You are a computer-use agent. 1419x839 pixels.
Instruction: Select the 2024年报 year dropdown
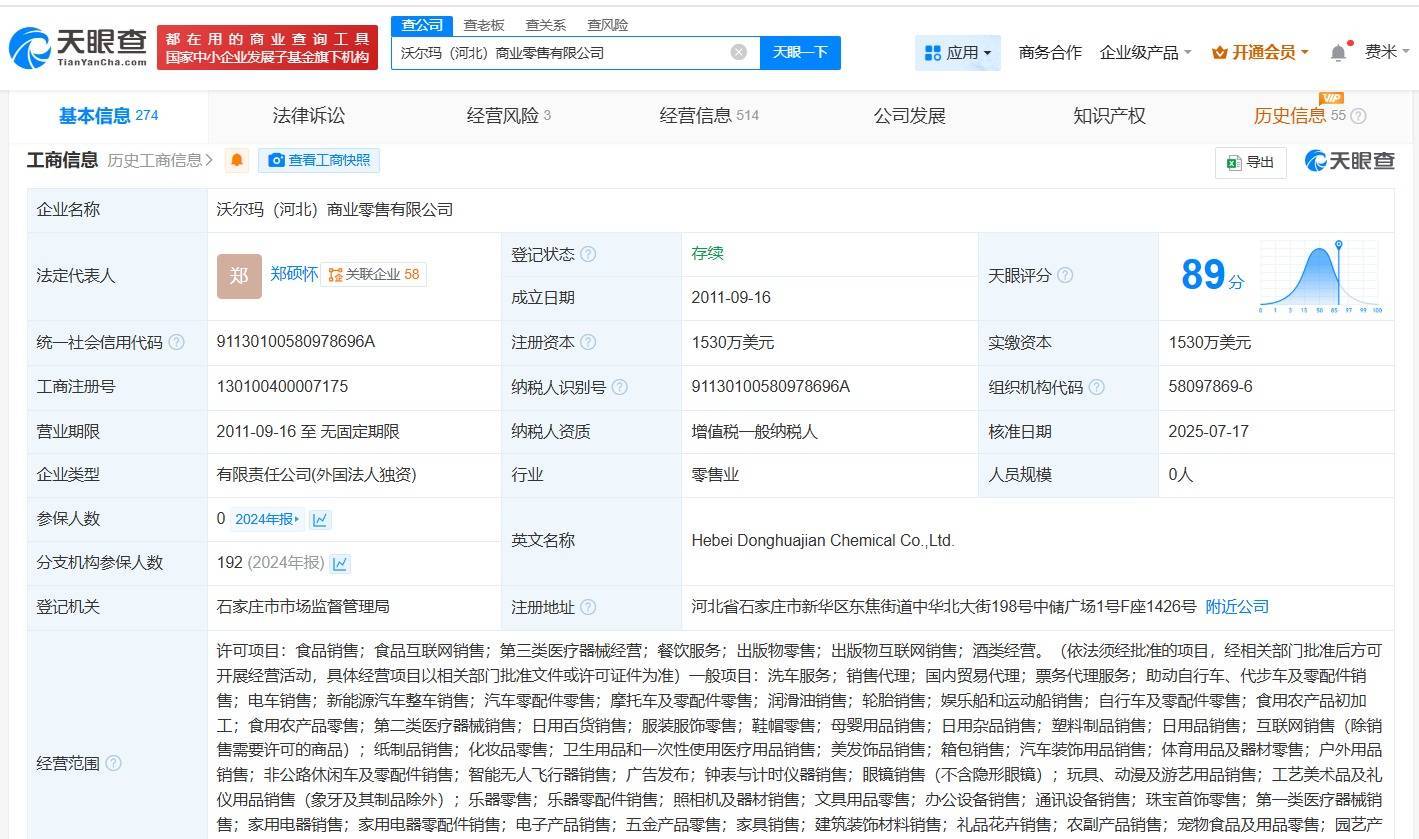[x=267, y=519]
